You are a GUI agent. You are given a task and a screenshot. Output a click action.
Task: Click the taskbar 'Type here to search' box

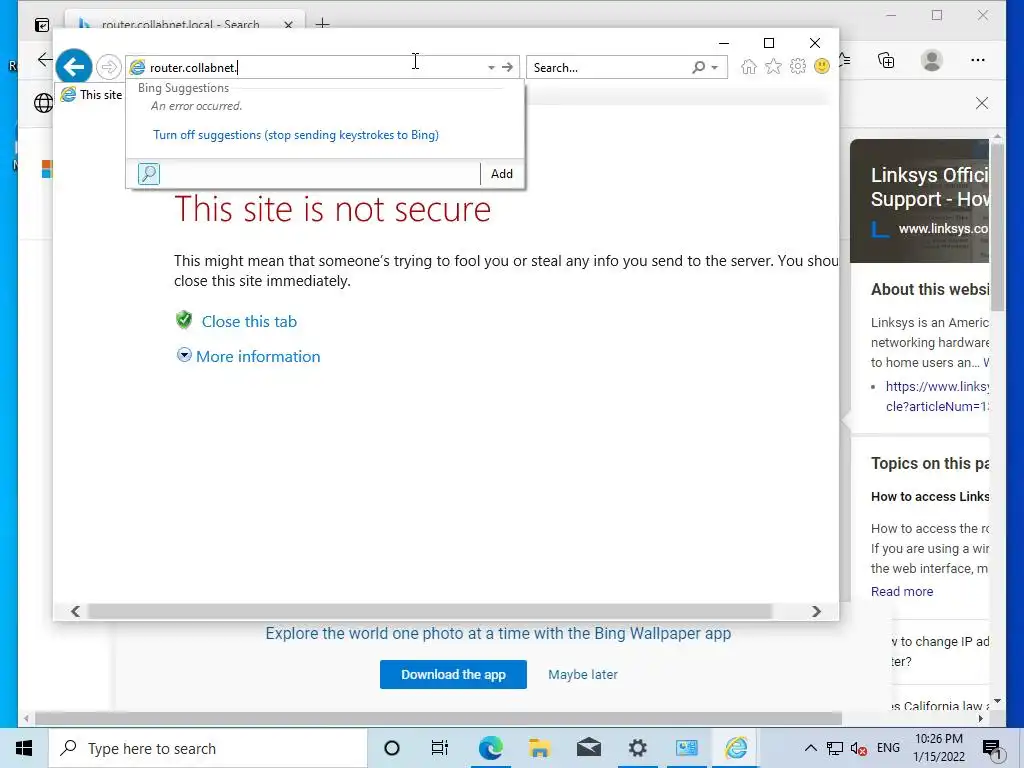pyautogui.click(x=208, y=748)
